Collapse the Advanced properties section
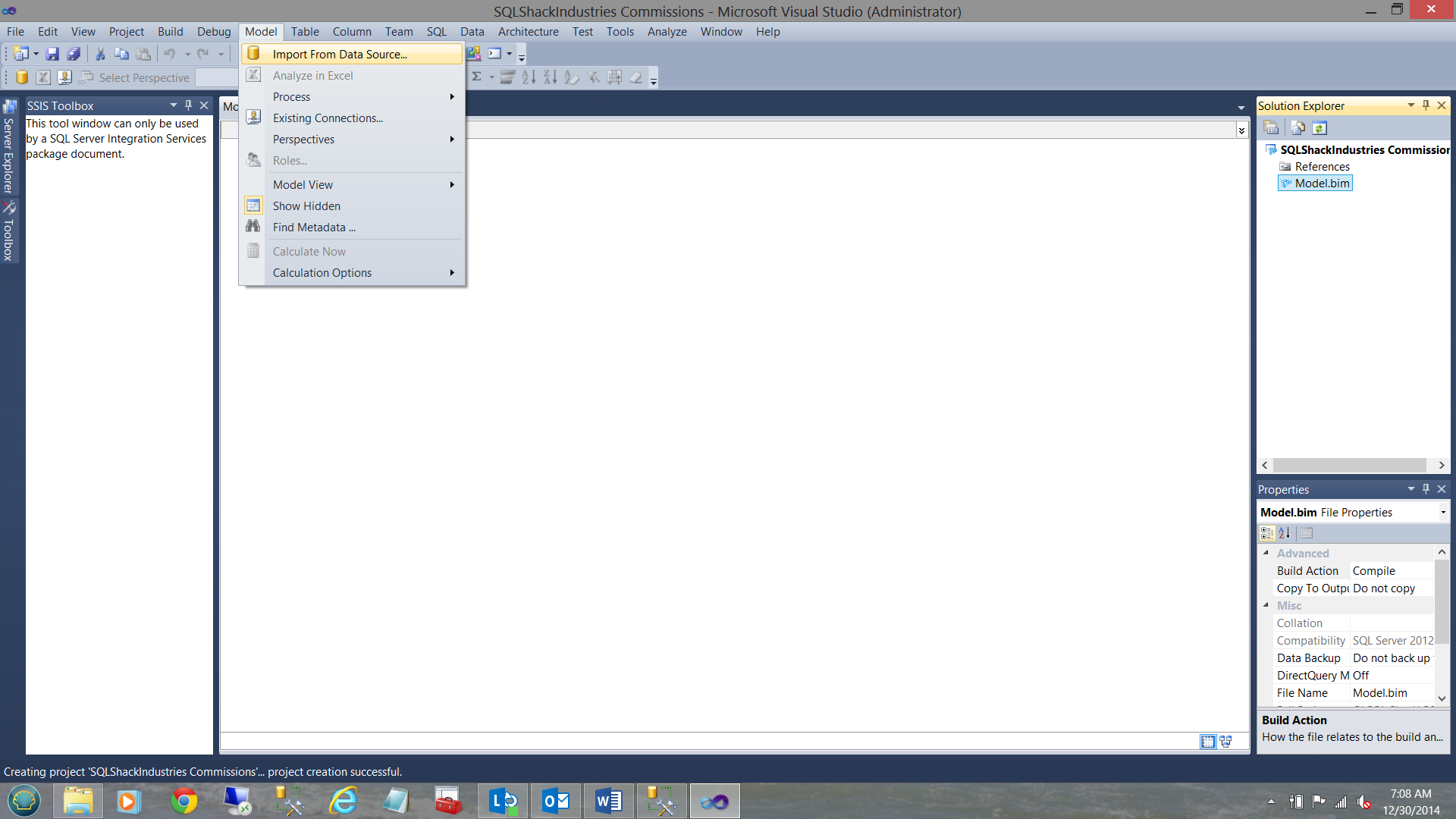Viewport: 1456px width, 819px height. [x=1266, y=553]
